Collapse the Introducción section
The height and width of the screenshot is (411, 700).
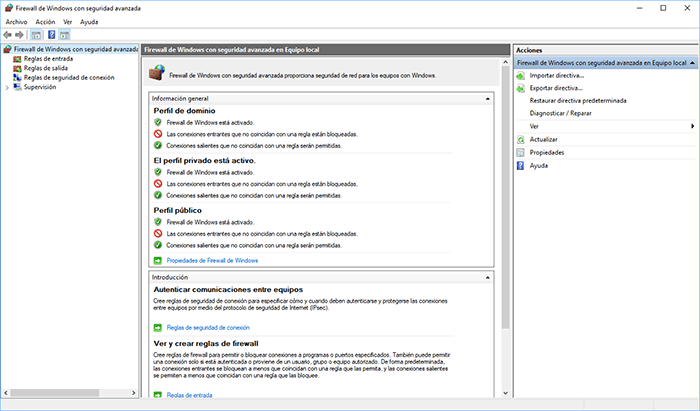click(x=487, y=276)
